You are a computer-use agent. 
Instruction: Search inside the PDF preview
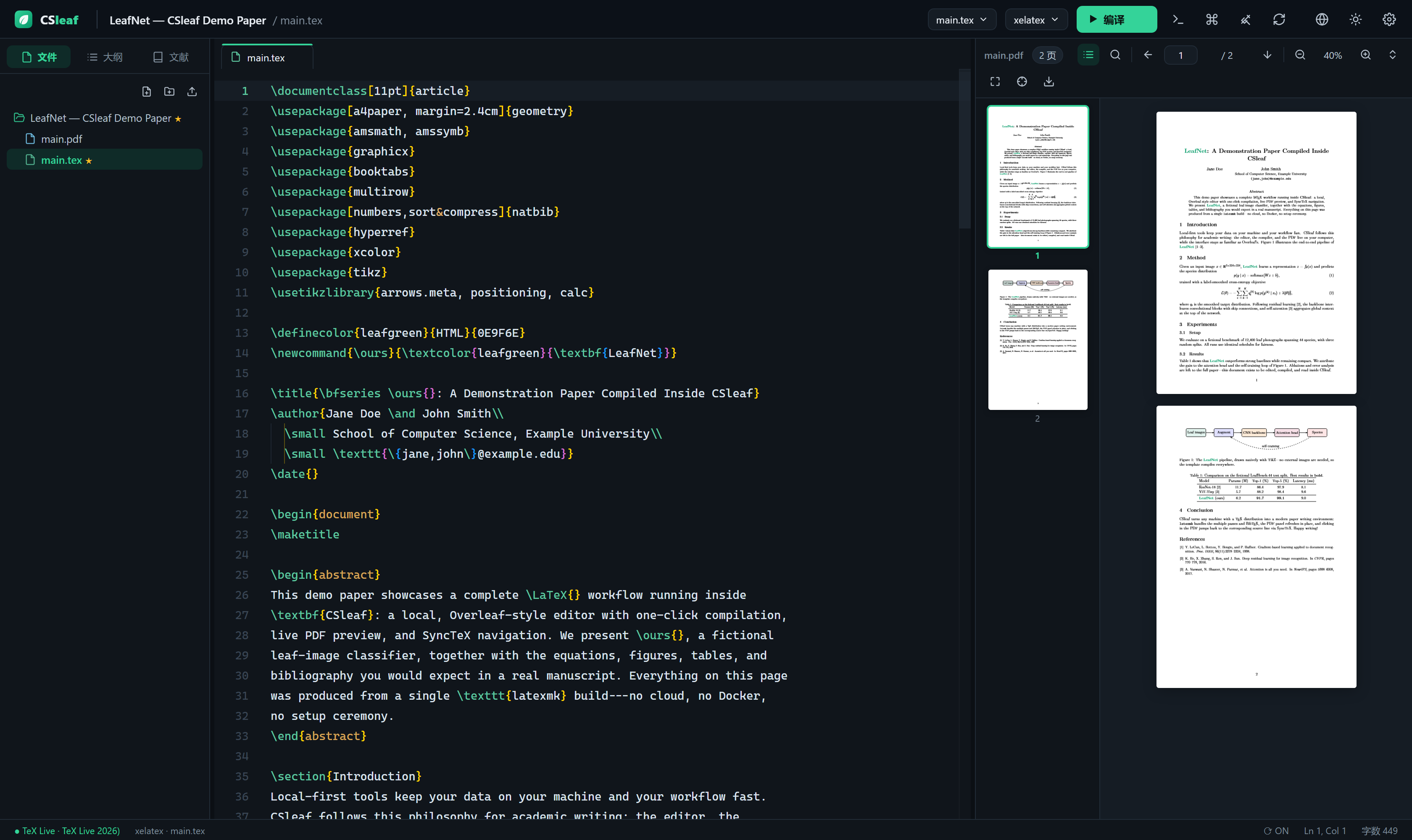[x=1115, y=55]
